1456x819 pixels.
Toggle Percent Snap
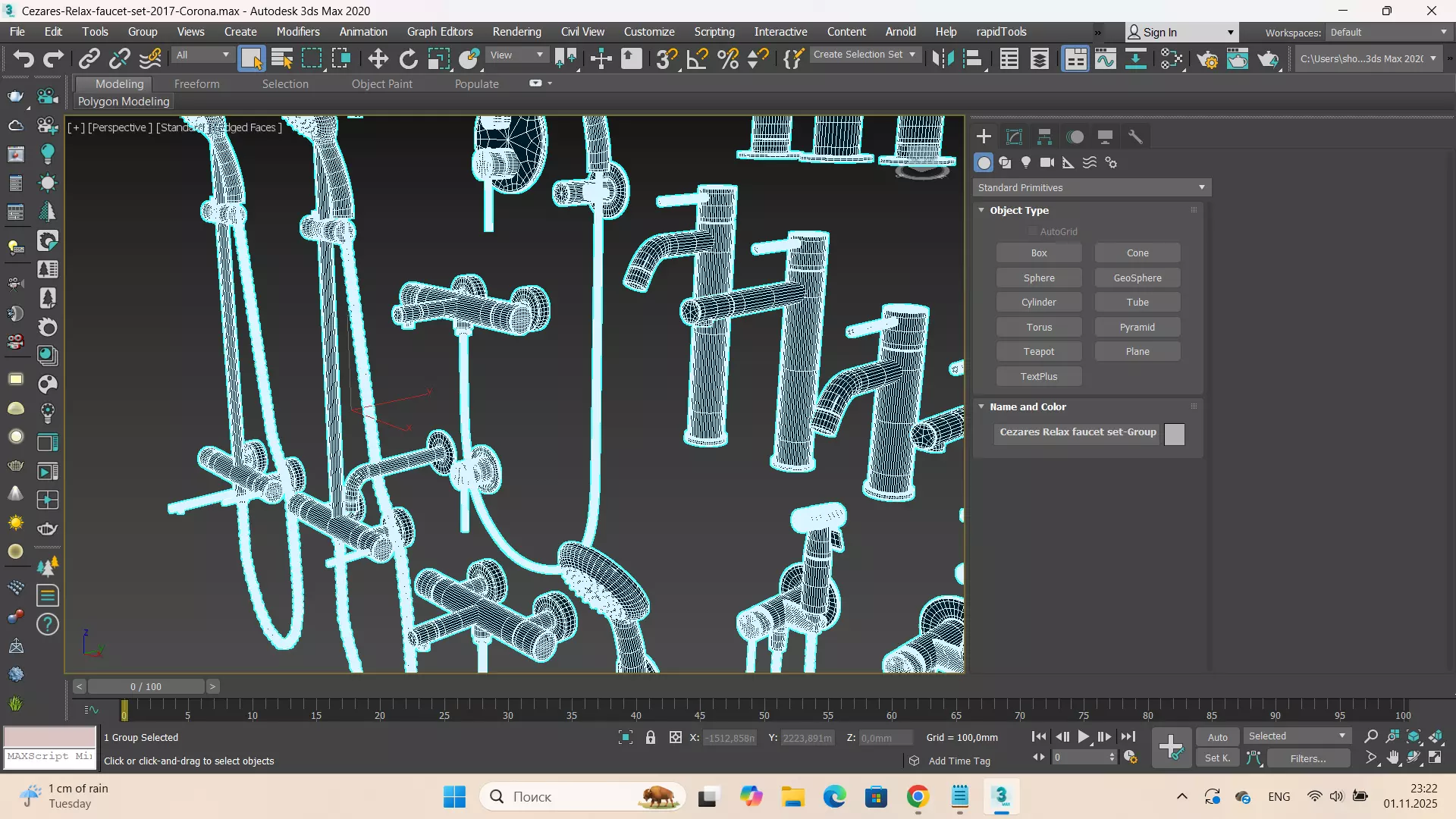pyautogui.click(x=728, y=58)
